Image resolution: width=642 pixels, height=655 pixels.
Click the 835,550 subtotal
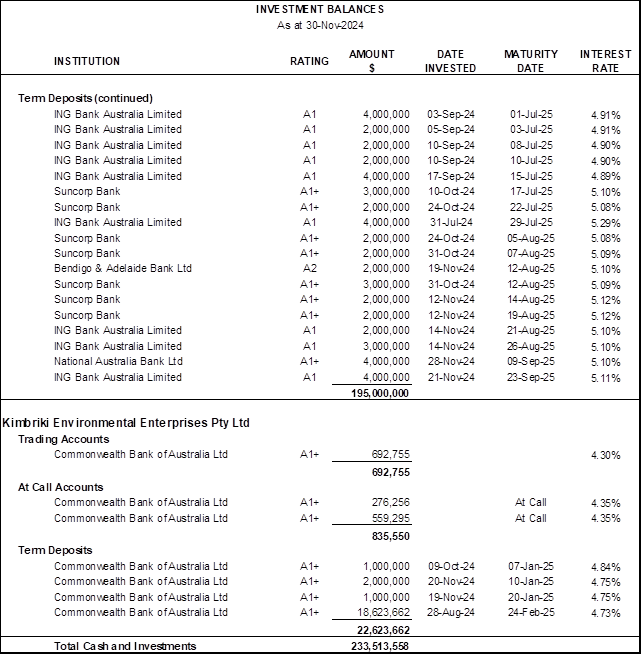coord(391,536)
